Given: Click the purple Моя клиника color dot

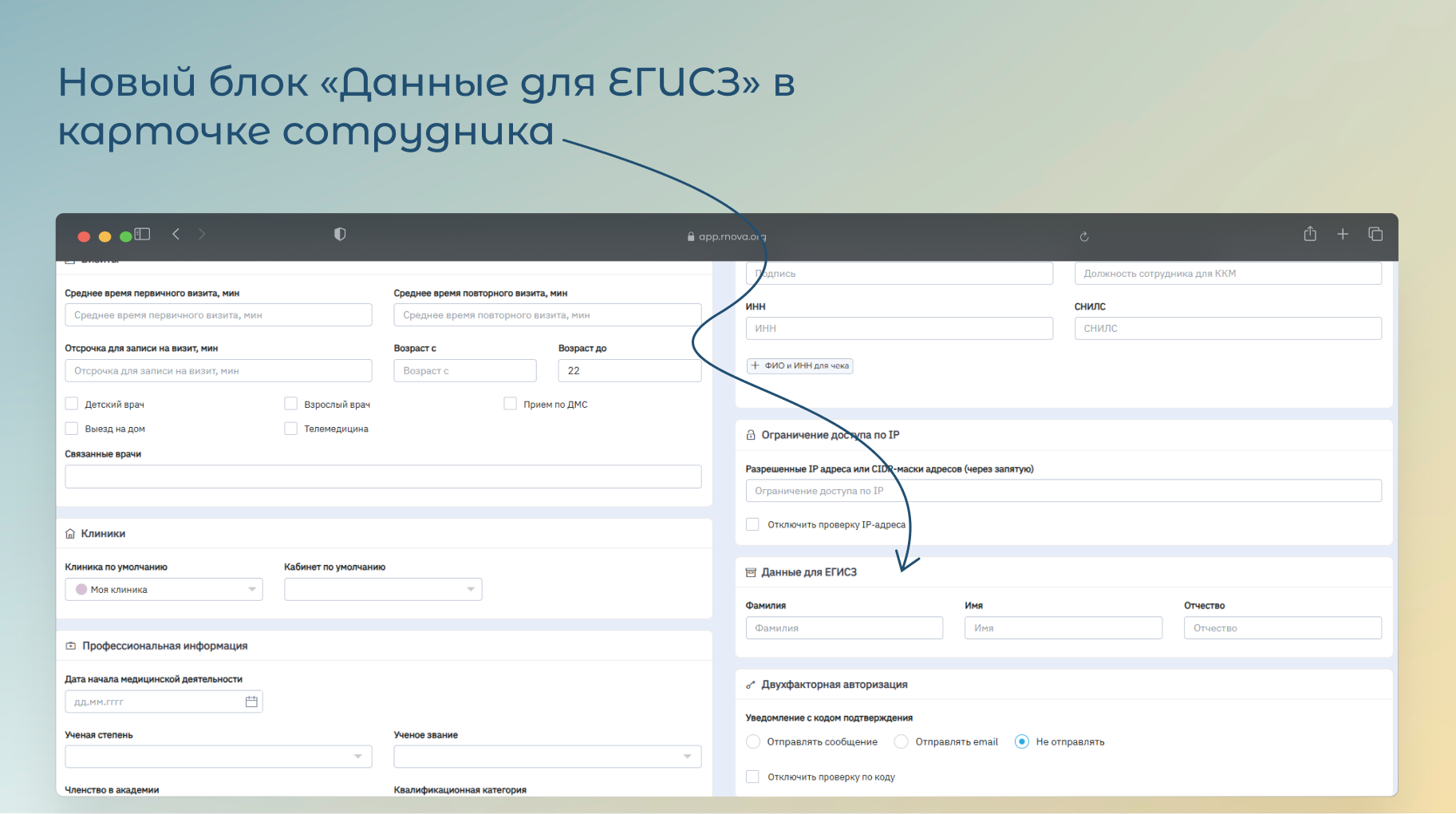Looking at the screenshot, I should tap(81, 589).
